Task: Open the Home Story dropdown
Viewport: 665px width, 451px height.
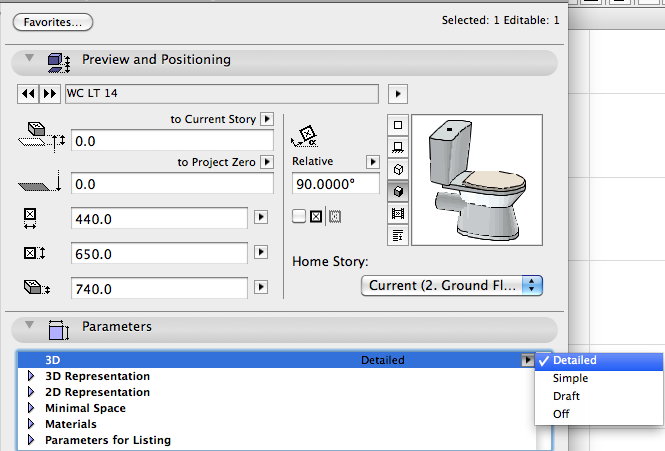Action: click(x=452, y=286)
